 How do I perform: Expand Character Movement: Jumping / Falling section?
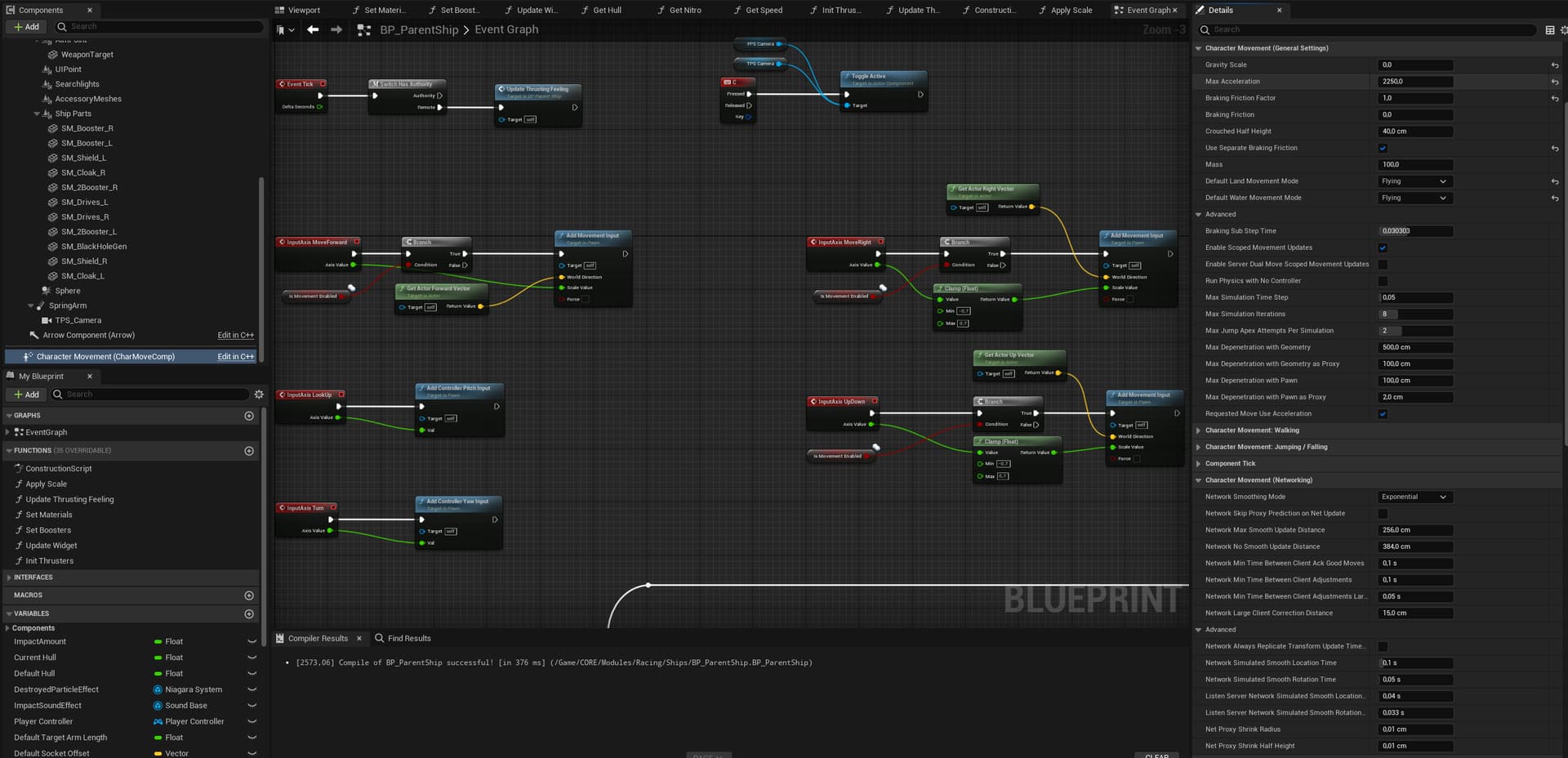(1199, 448)
